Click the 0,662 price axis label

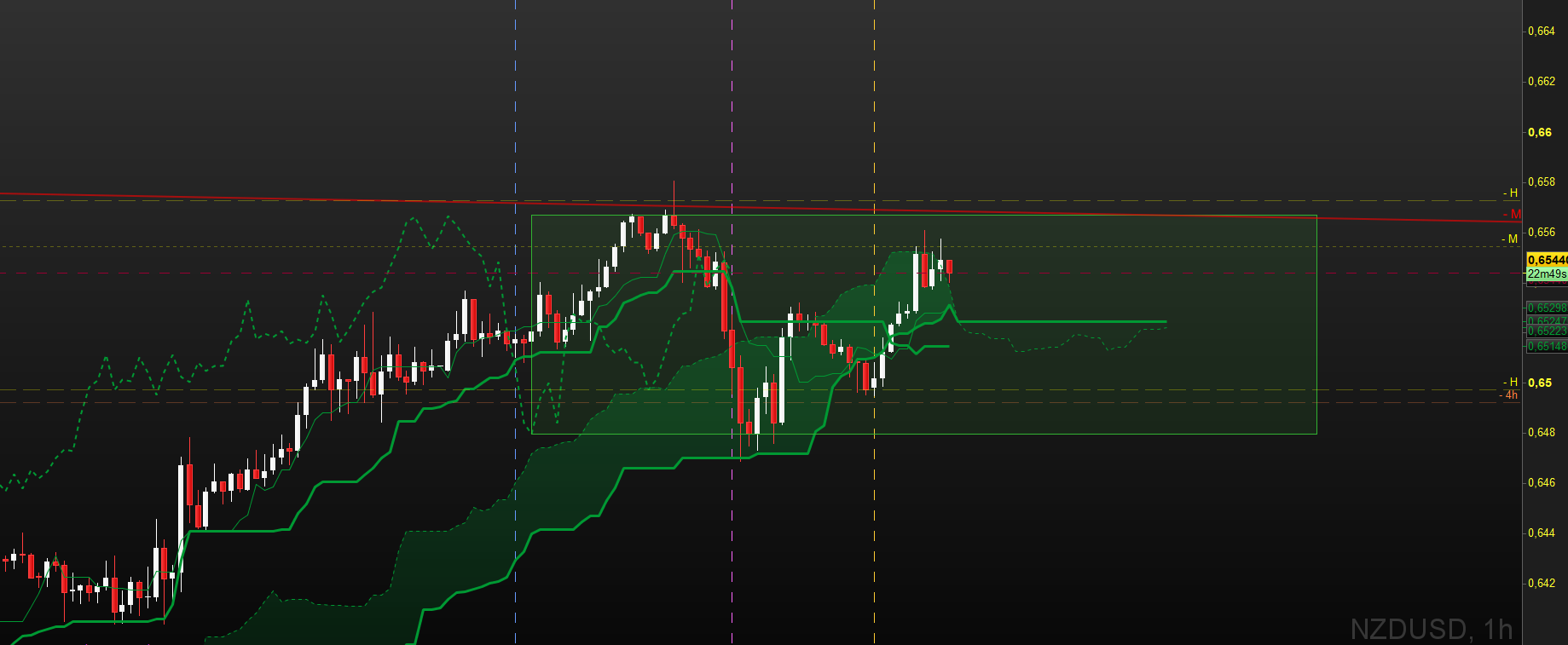click(1542, 82)
